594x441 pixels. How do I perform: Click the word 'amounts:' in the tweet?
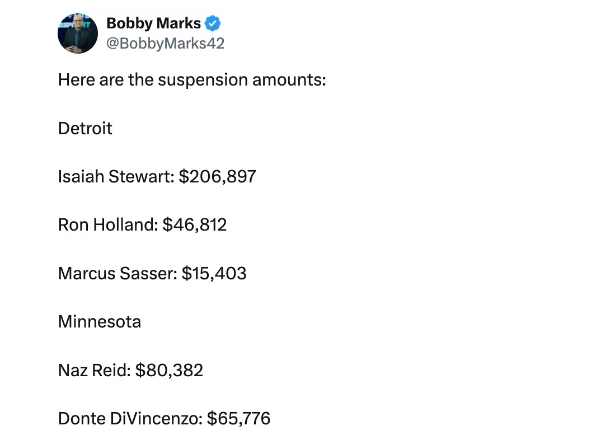click(289, 80)
